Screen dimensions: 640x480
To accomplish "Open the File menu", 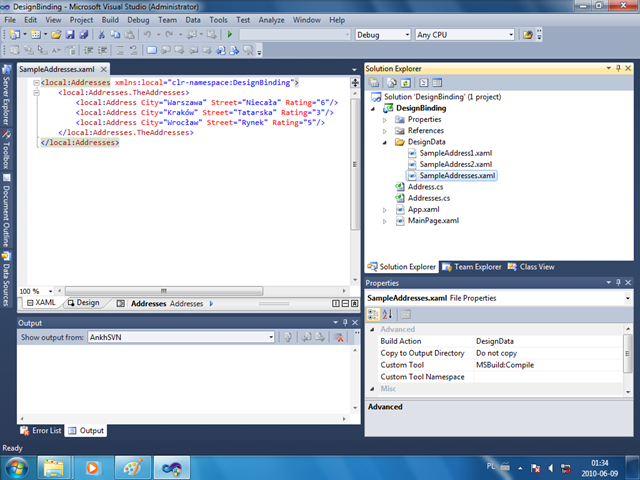I will pos(10,20).
